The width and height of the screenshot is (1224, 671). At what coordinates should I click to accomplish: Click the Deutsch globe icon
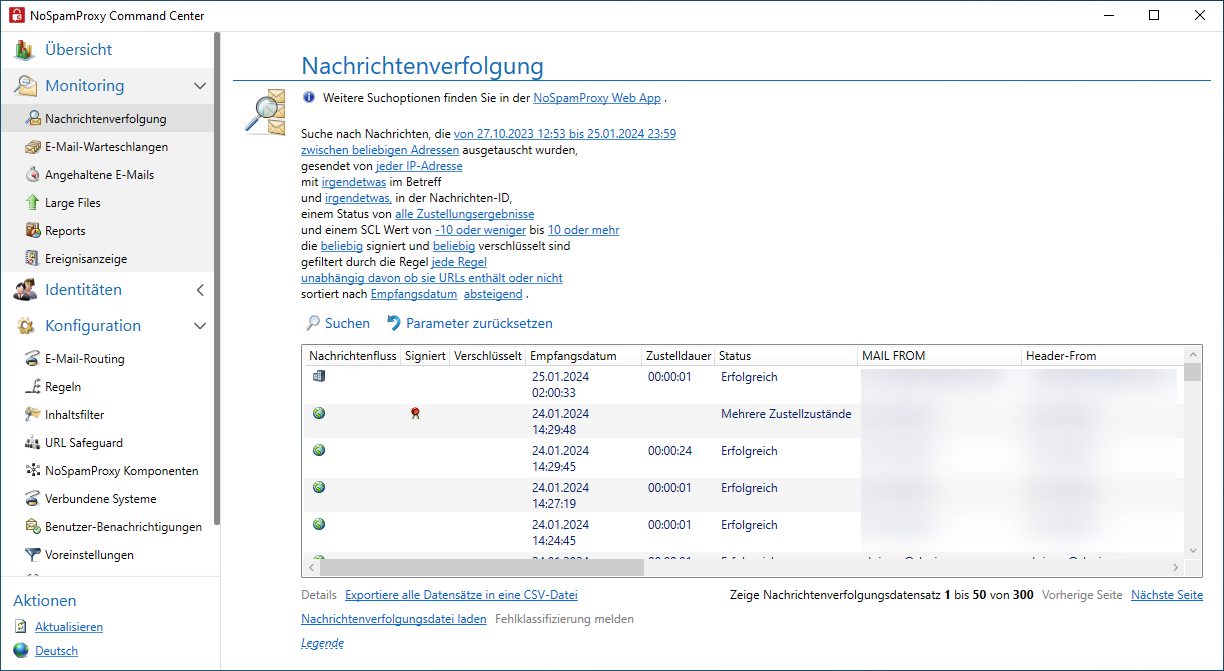[x=21, y=651]
